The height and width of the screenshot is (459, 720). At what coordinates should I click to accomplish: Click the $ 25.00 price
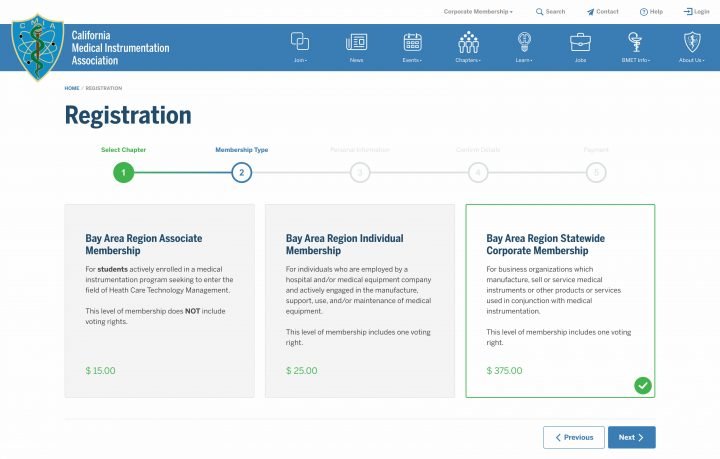[x=301, y=370]
